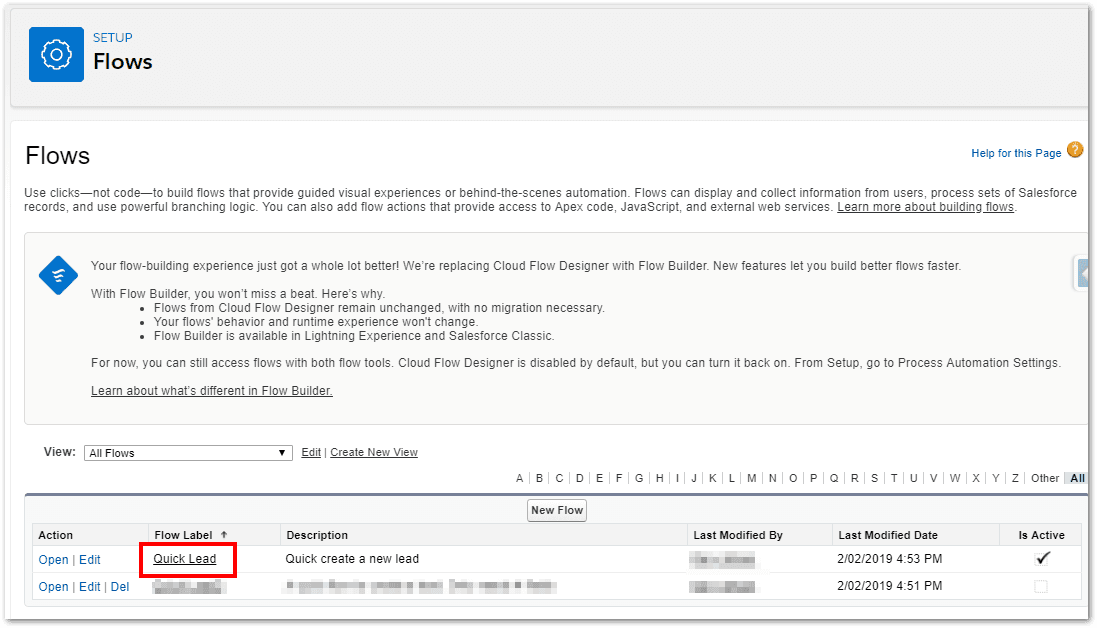Image resolution: width=1097 pixels, height=628 pixels.
Task: Toggle the Is Active checkbox in second row
Action: (x=1041, y=587)
